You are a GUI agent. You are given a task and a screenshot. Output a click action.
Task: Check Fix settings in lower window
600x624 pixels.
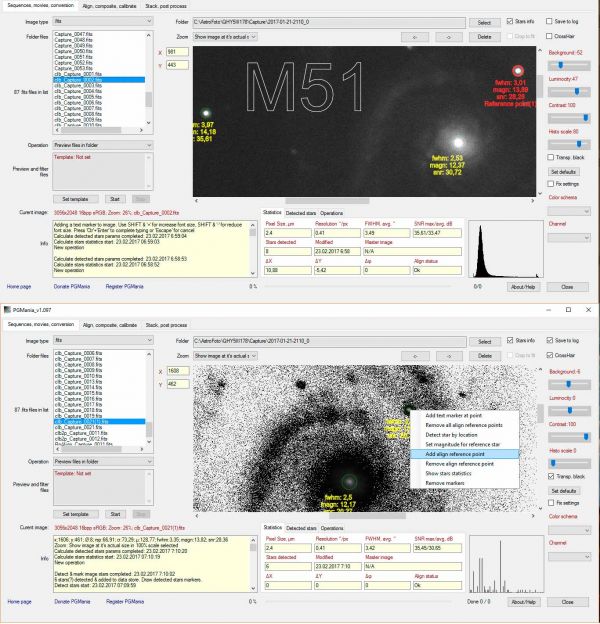[551, 503]
